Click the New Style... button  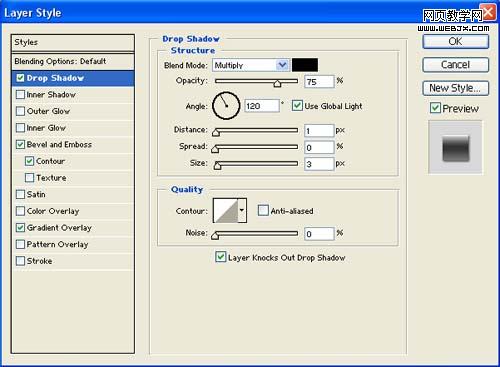coord(455,88)
